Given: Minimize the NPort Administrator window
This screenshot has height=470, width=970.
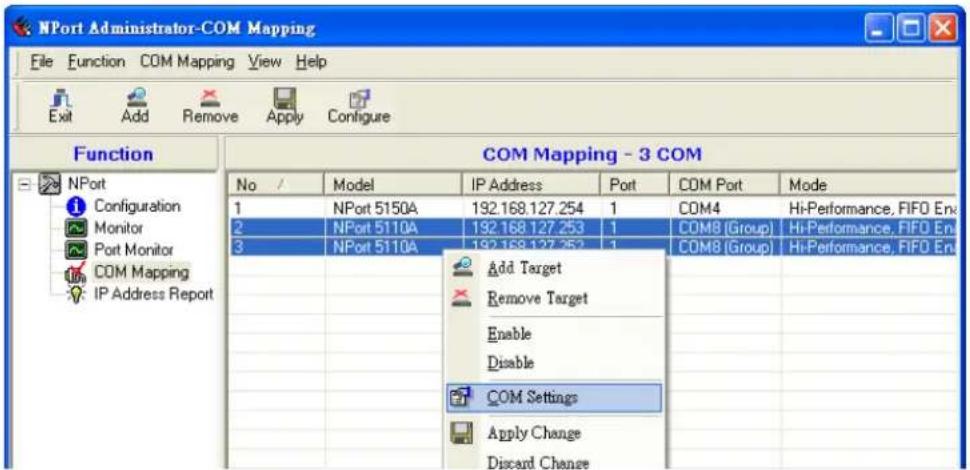Looking at the screenshot, I should click(x=880, y=28).
